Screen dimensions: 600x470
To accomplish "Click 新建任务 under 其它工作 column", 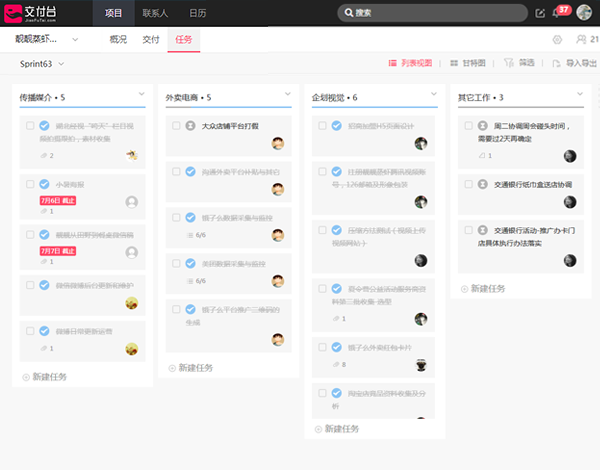I will (x=483, y=289).
